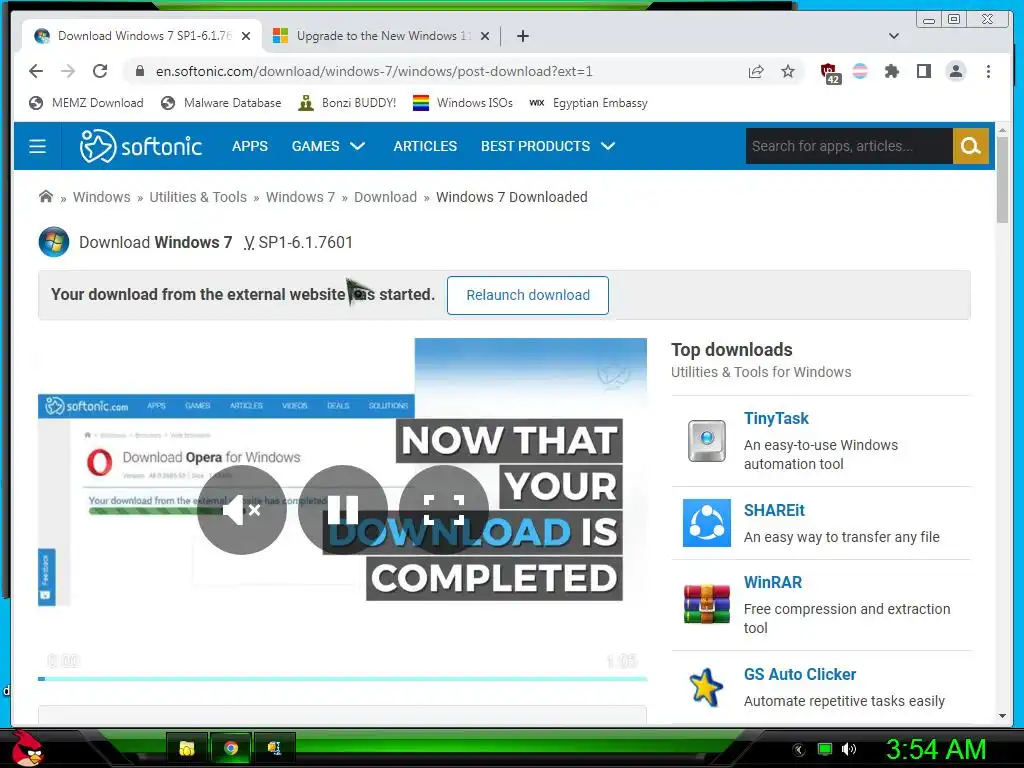Unmute the video with the speaker button
1024x768 pixels.
pyautogui.click(x=242, y=509)
